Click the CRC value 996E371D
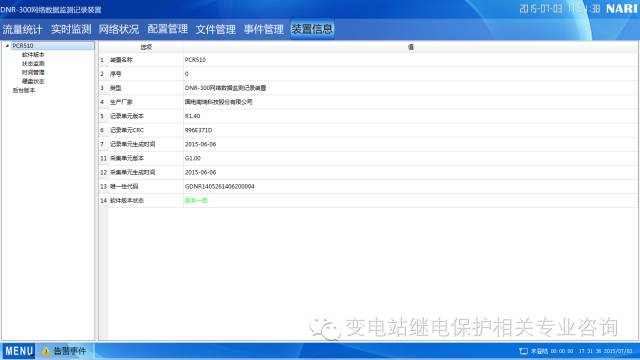This screenshot has height=360, width=640. pos(198,130)
